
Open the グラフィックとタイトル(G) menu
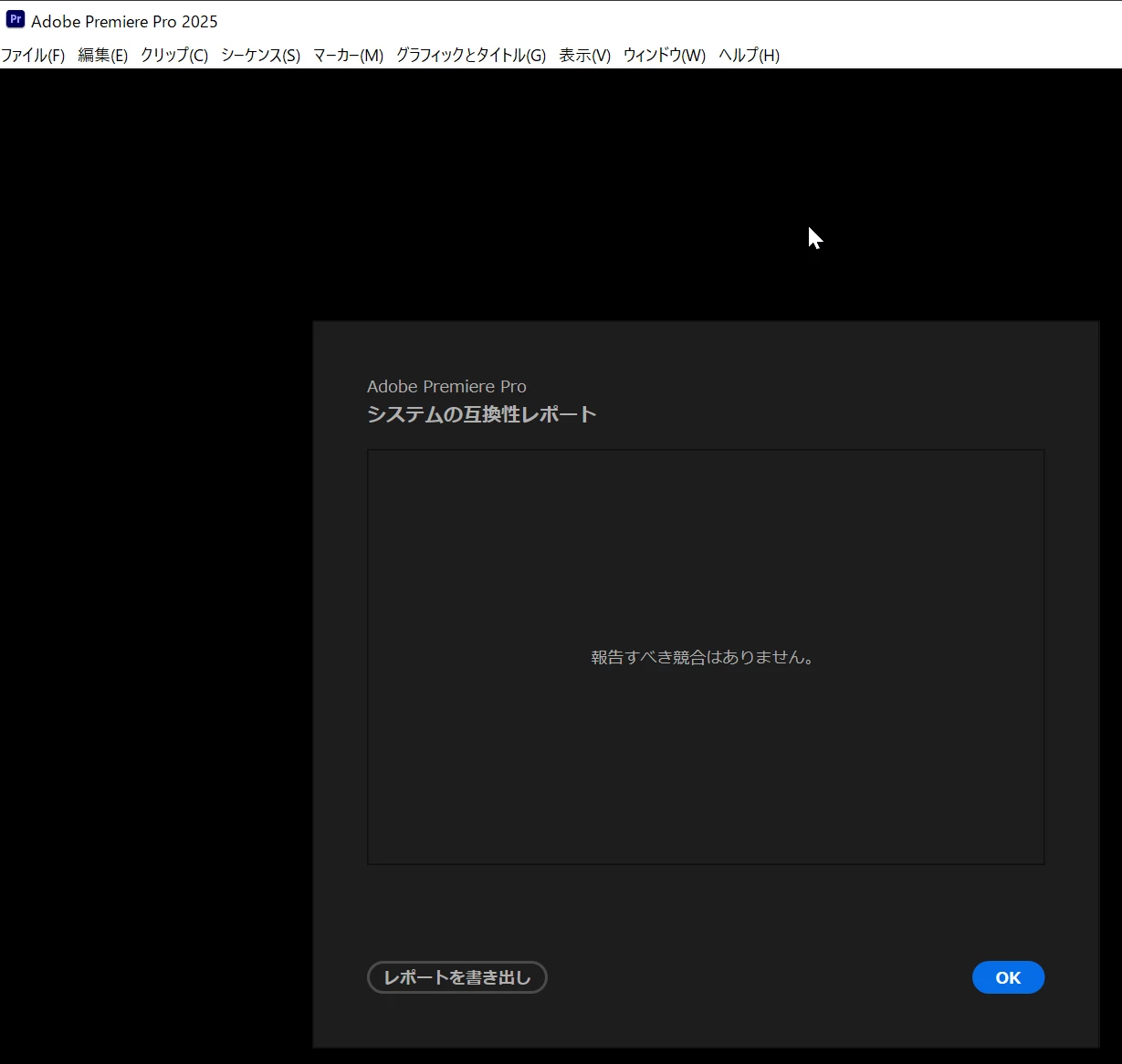pos(471,56)
